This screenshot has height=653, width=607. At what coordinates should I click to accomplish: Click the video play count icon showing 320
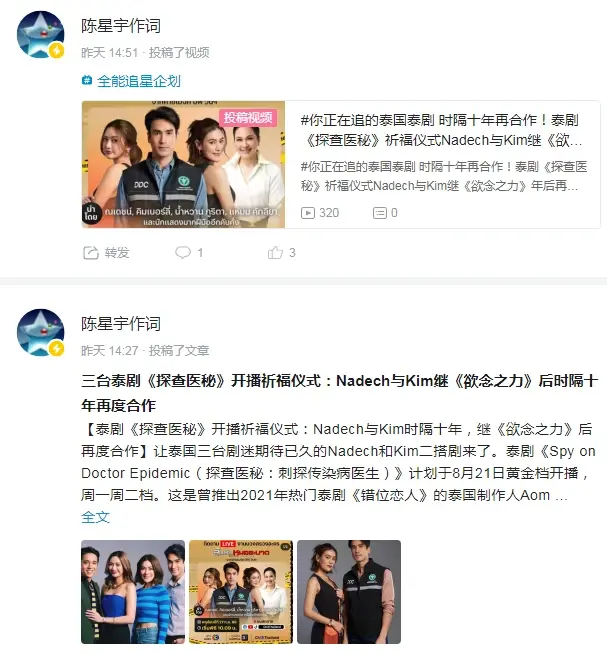click(x=308, y=213)
